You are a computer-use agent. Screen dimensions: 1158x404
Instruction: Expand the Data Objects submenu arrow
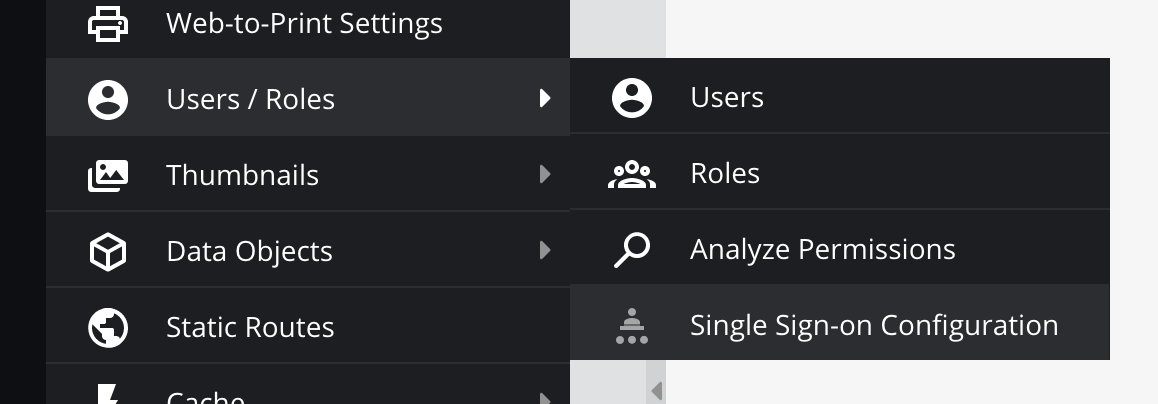point(545,250)
